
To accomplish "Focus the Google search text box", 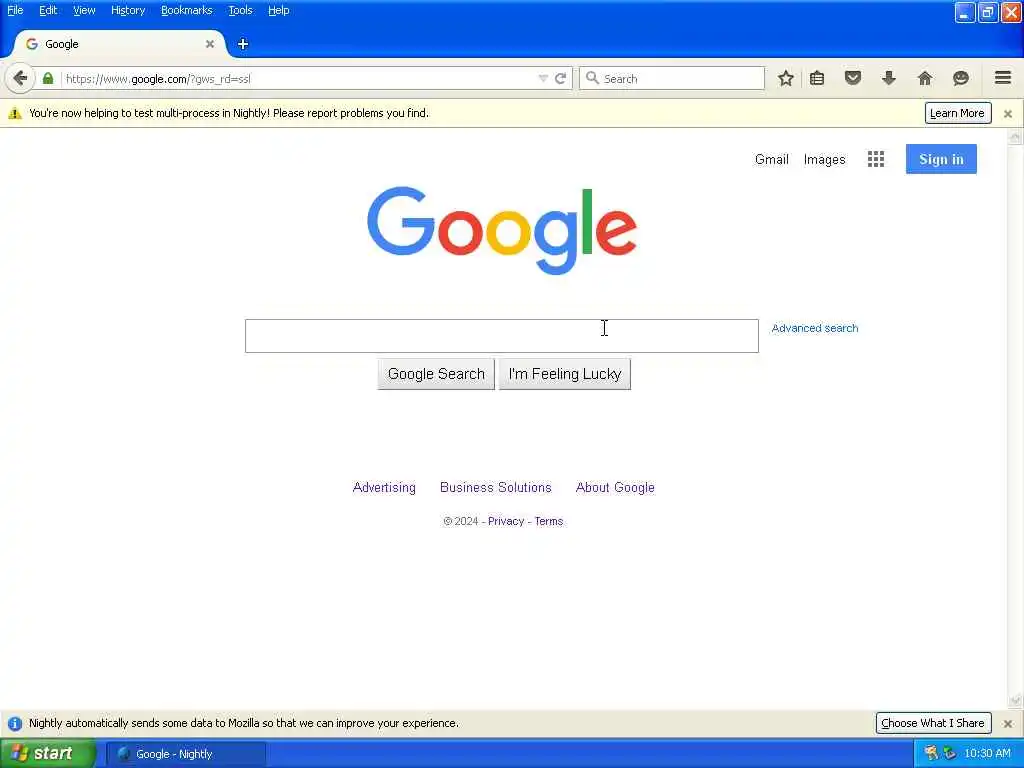I will coord(502,336).
